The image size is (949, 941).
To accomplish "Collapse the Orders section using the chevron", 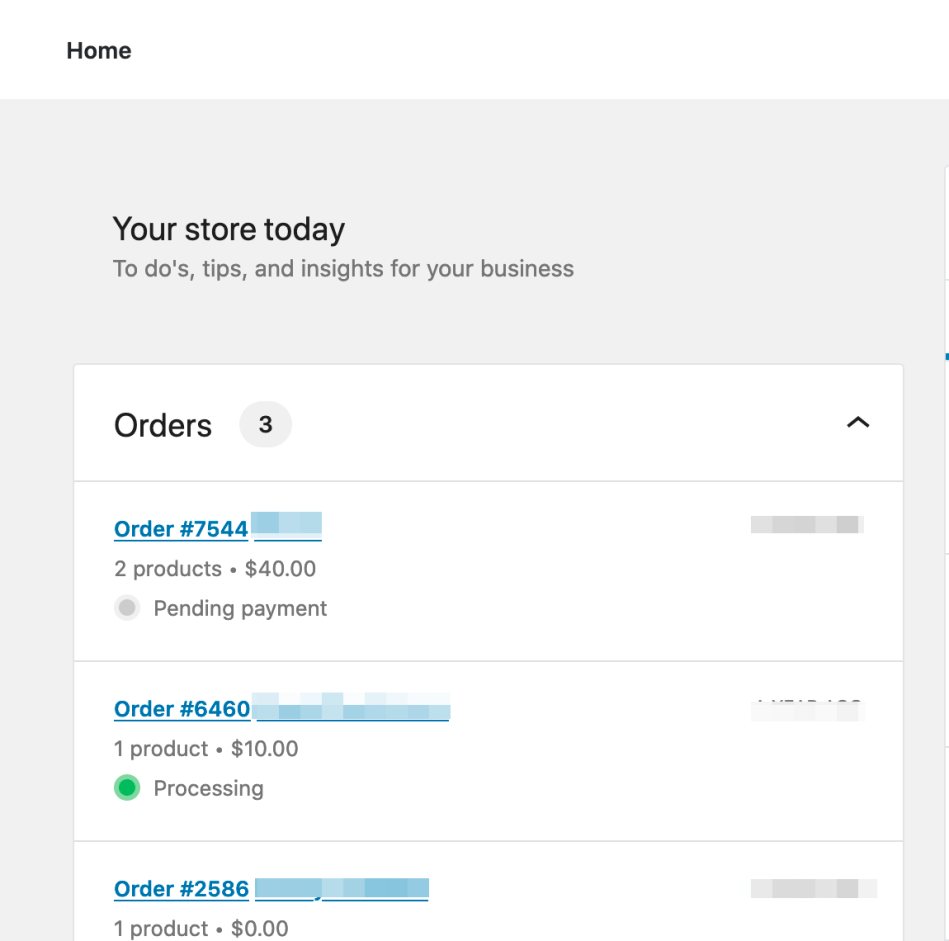I will [x=858, y=423].
